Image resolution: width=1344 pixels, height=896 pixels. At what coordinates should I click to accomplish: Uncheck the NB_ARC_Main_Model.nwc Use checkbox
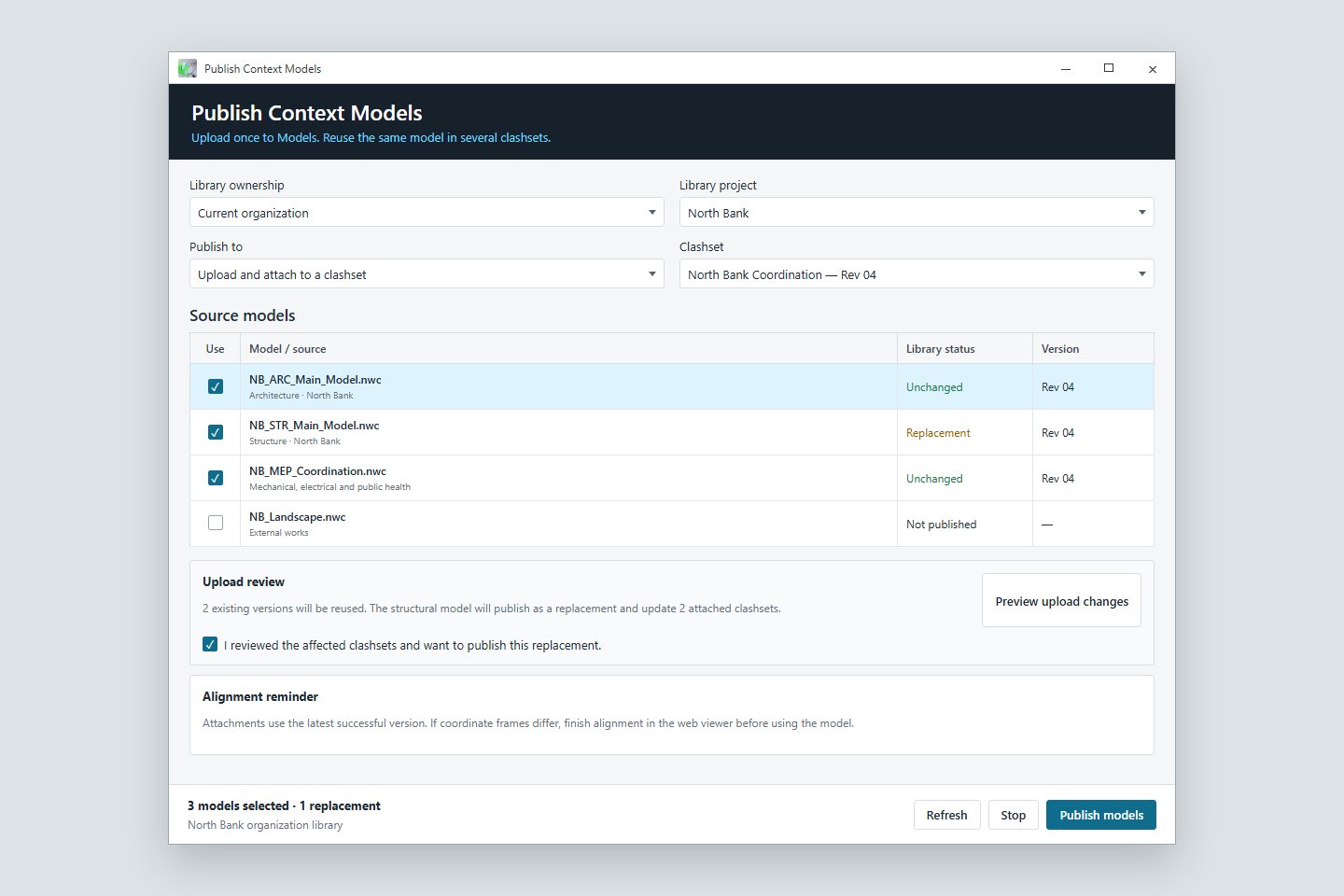[216, 386]
